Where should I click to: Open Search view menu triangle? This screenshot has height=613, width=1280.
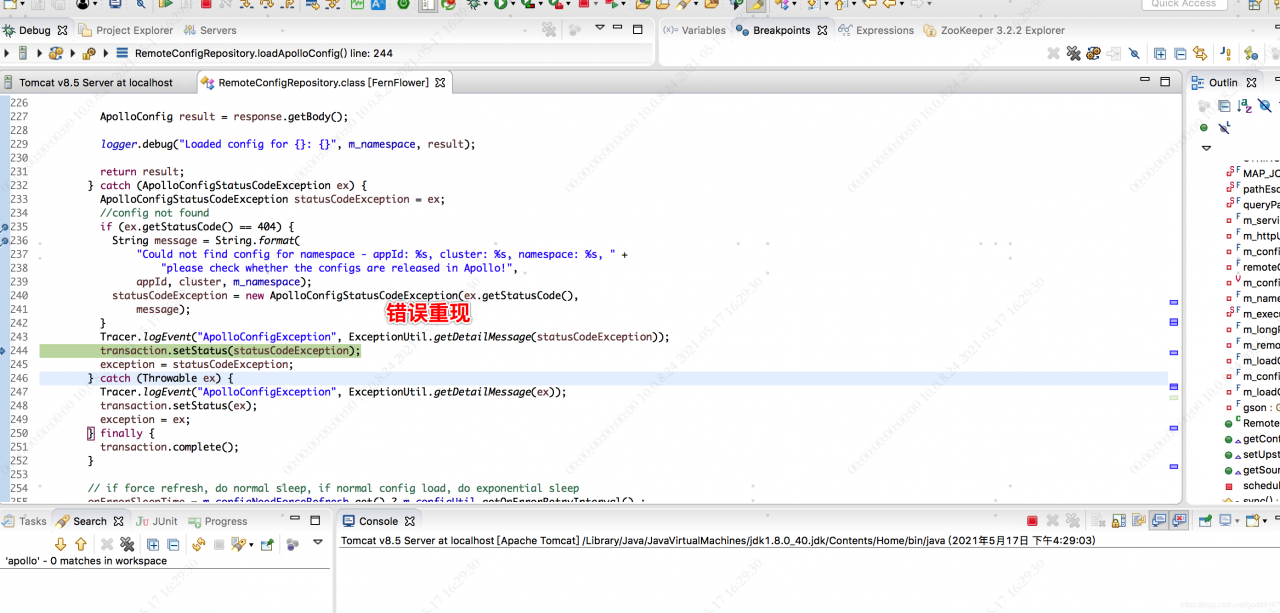click(x=318, y=542)
